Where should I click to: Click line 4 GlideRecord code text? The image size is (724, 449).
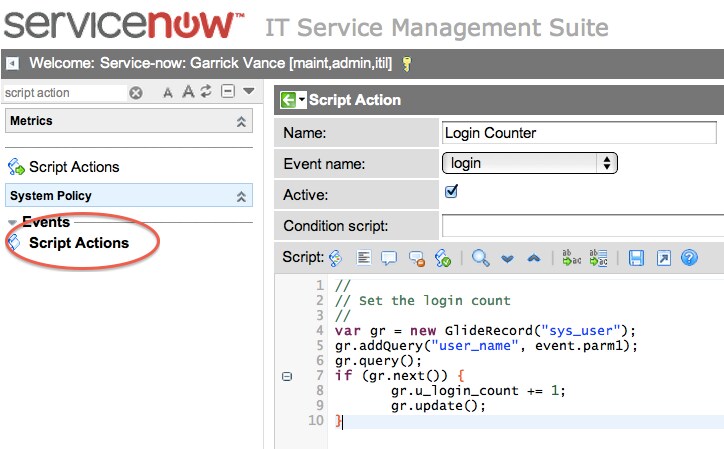point(485,331)
